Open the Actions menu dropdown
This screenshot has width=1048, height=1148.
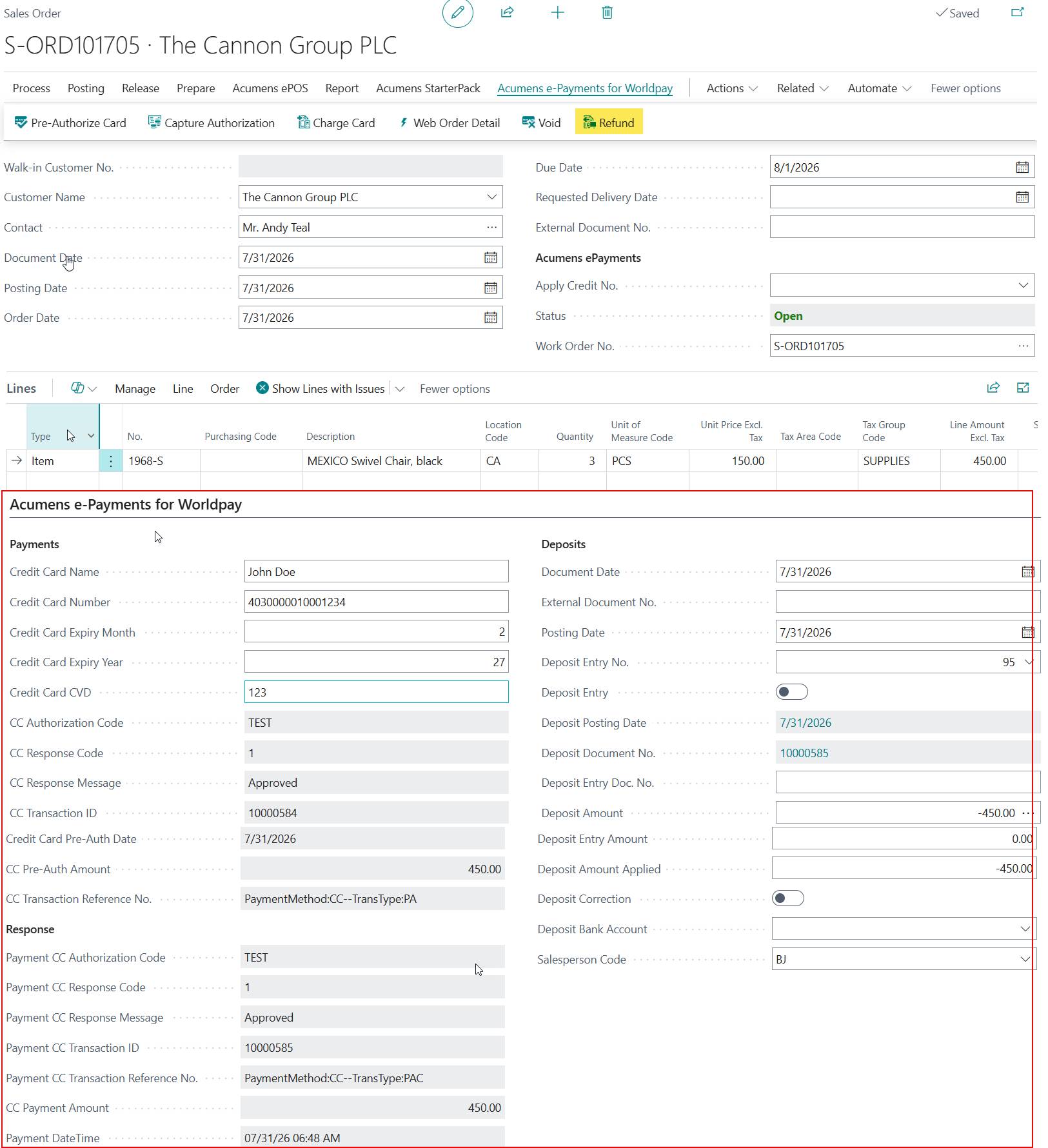click(x=732, y=88)
